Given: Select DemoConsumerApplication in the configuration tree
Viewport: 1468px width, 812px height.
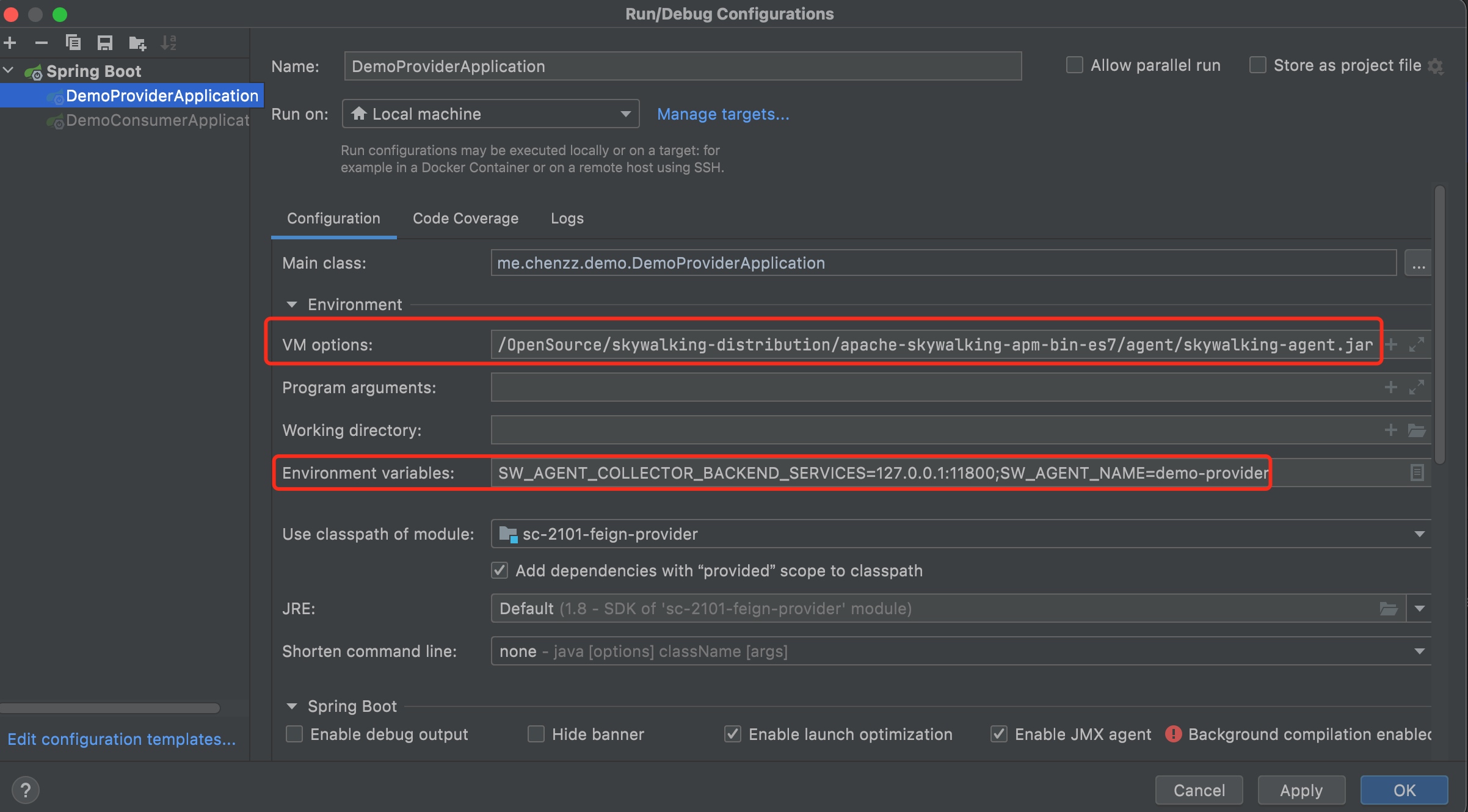Looking at the screenshot, I should [x=157, y=120].
